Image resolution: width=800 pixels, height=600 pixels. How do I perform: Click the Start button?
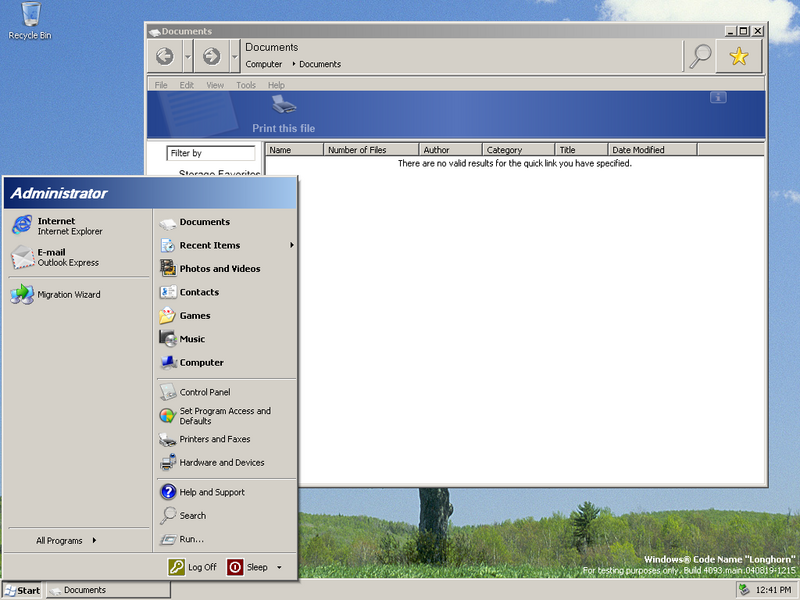pos(22,590)
